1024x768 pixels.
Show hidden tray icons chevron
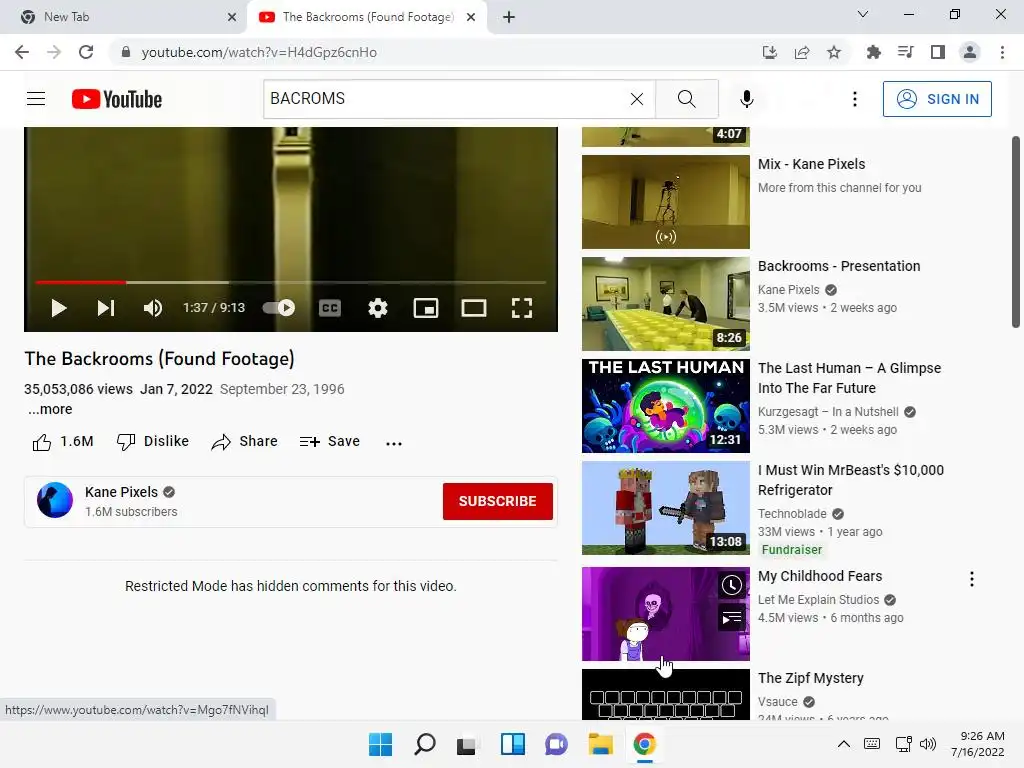pyautogui.click(x=844, y=744)
